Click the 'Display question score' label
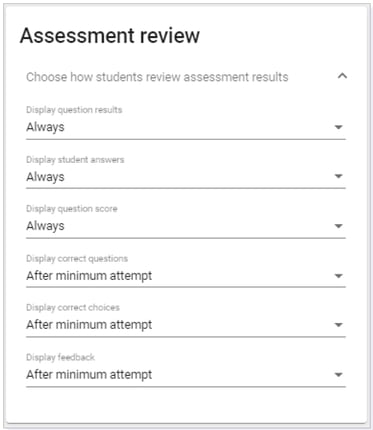This screenshot has width=373, height=430. tap(72, 209)
